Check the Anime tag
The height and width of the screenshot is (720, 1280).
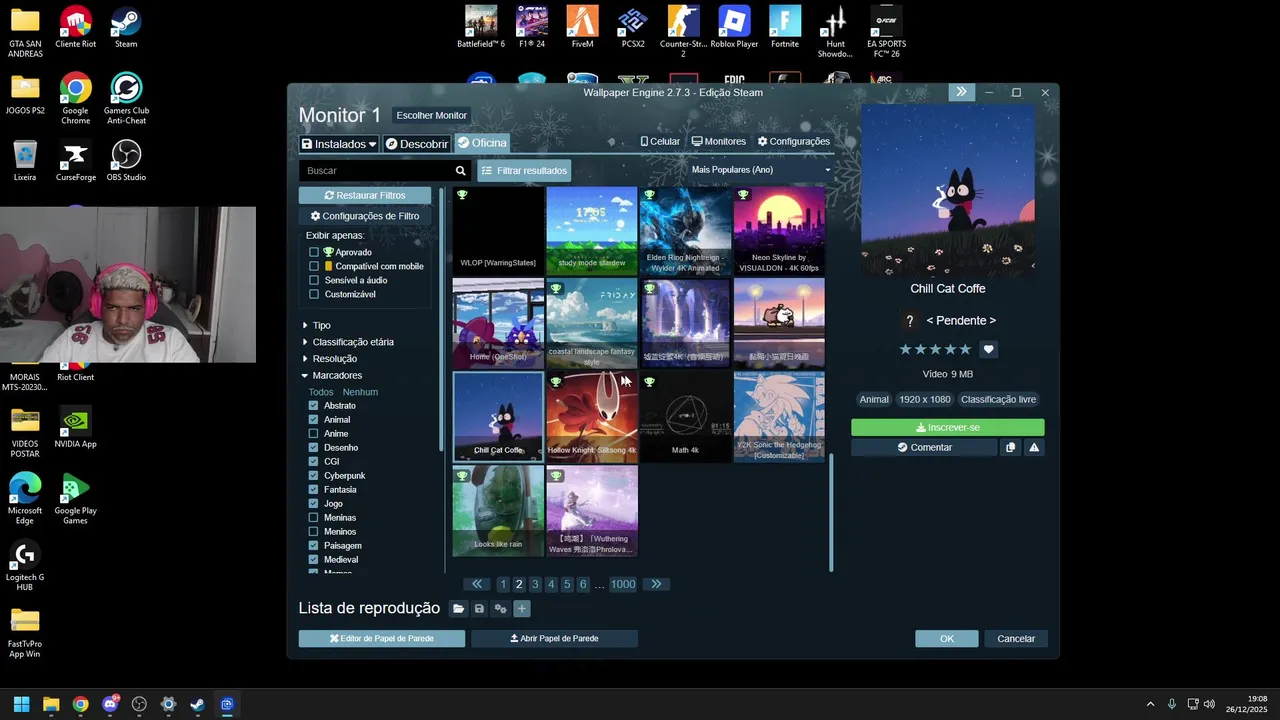point(313,434)
